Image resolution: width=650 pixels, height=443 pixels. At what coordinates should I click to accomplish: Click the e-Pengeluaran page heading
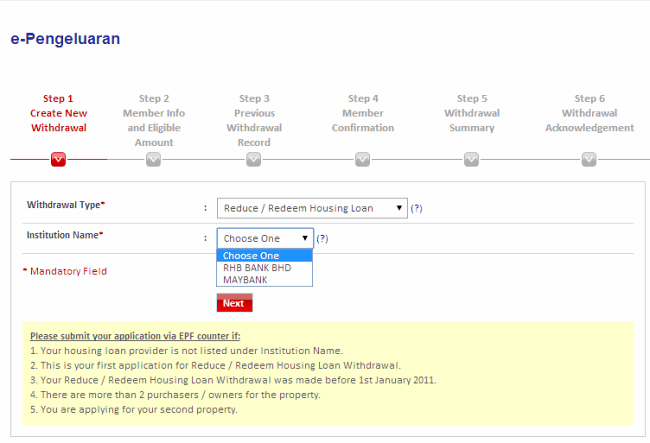coord(65,39)
